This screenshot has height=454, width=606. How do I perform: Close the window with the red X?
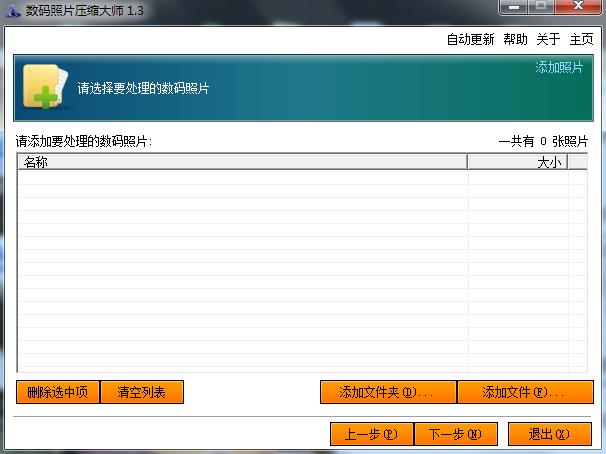coord(578,7)
